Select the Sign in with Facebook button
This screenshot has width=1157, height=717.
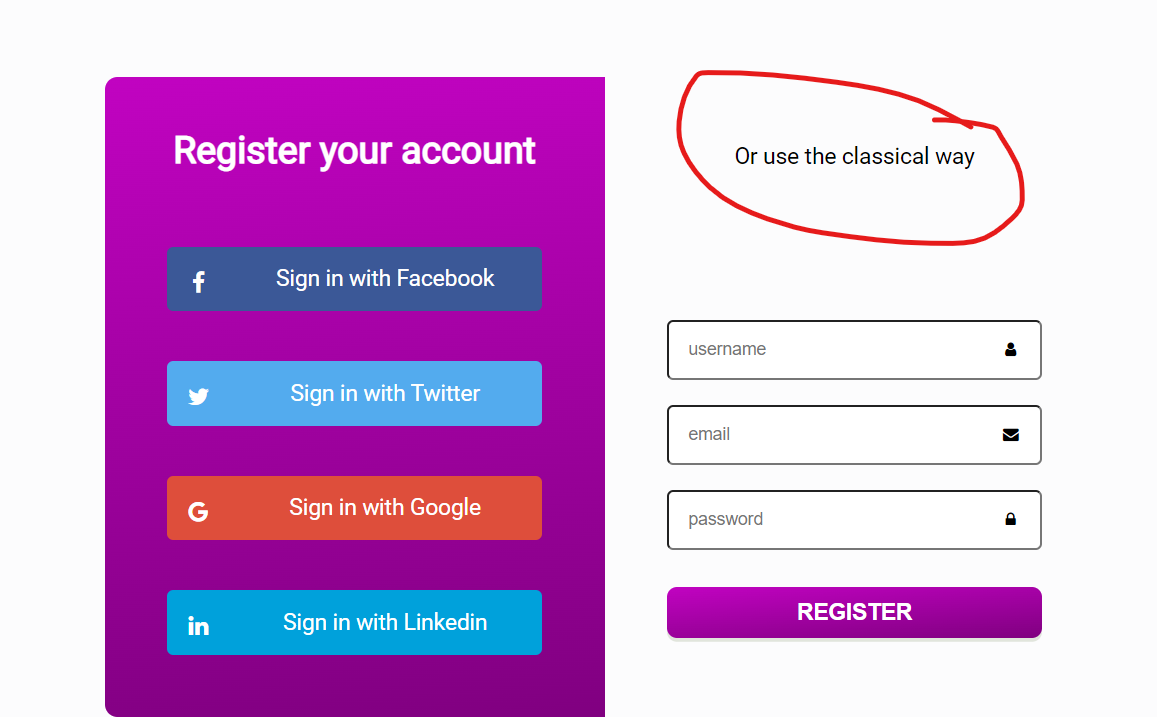tap(354, 279)
